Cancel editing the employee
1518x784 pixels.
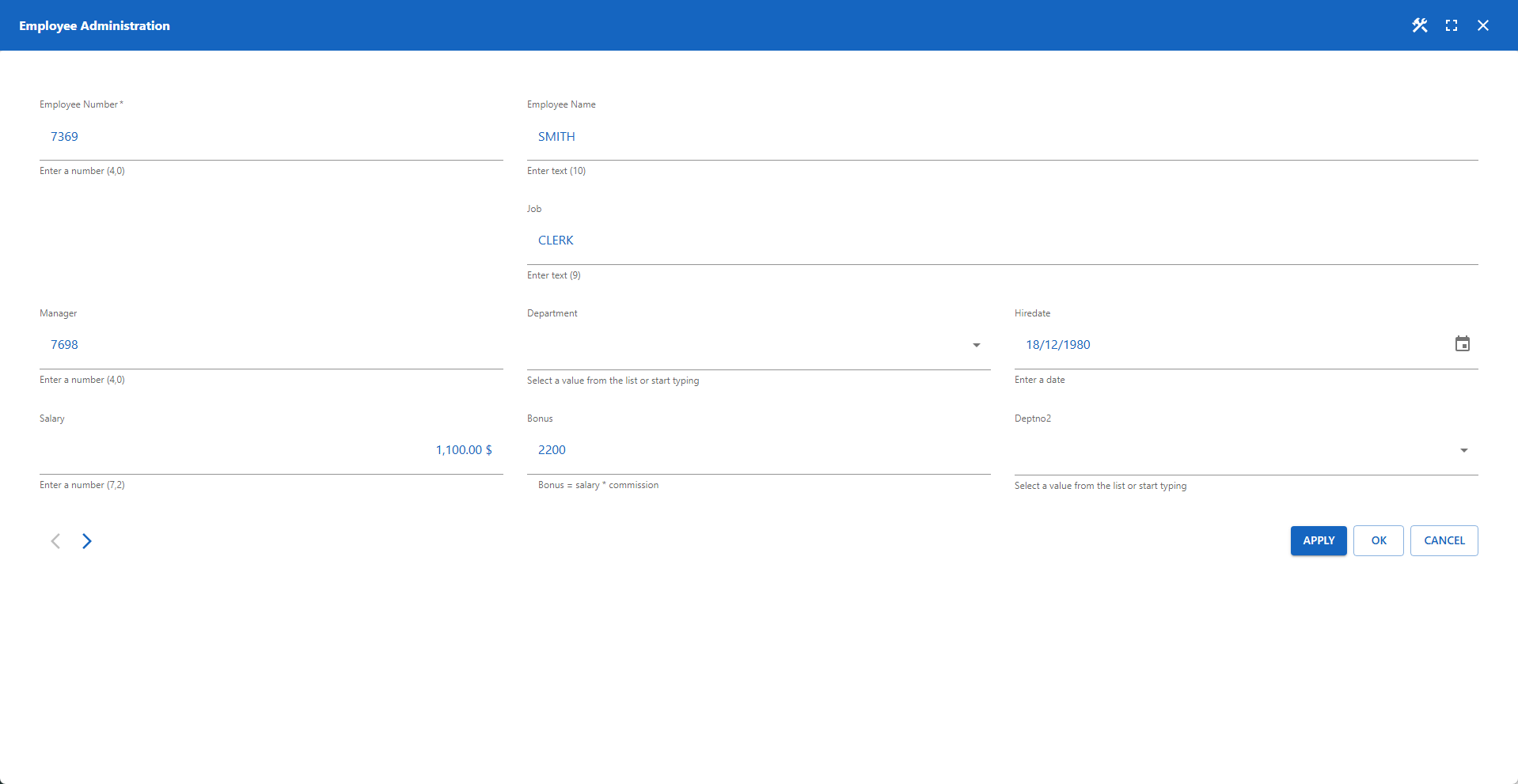point(1444,540)
